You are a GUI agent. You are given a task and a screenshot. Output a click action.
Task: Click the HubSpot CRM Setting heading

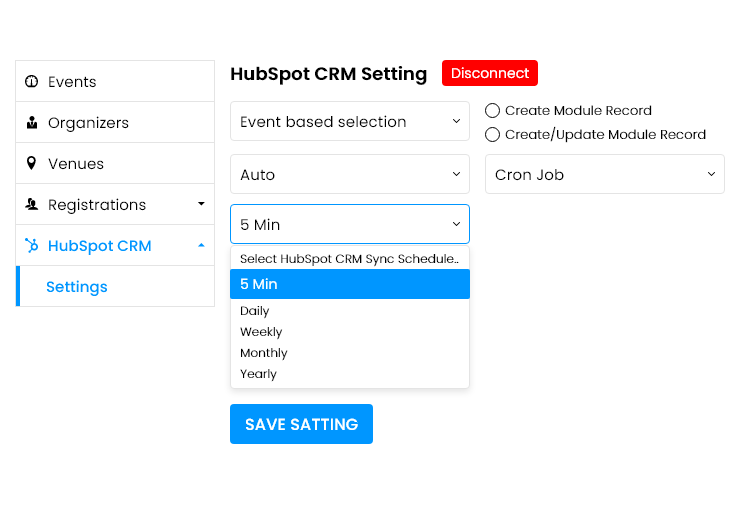click(x=328, y=74)
